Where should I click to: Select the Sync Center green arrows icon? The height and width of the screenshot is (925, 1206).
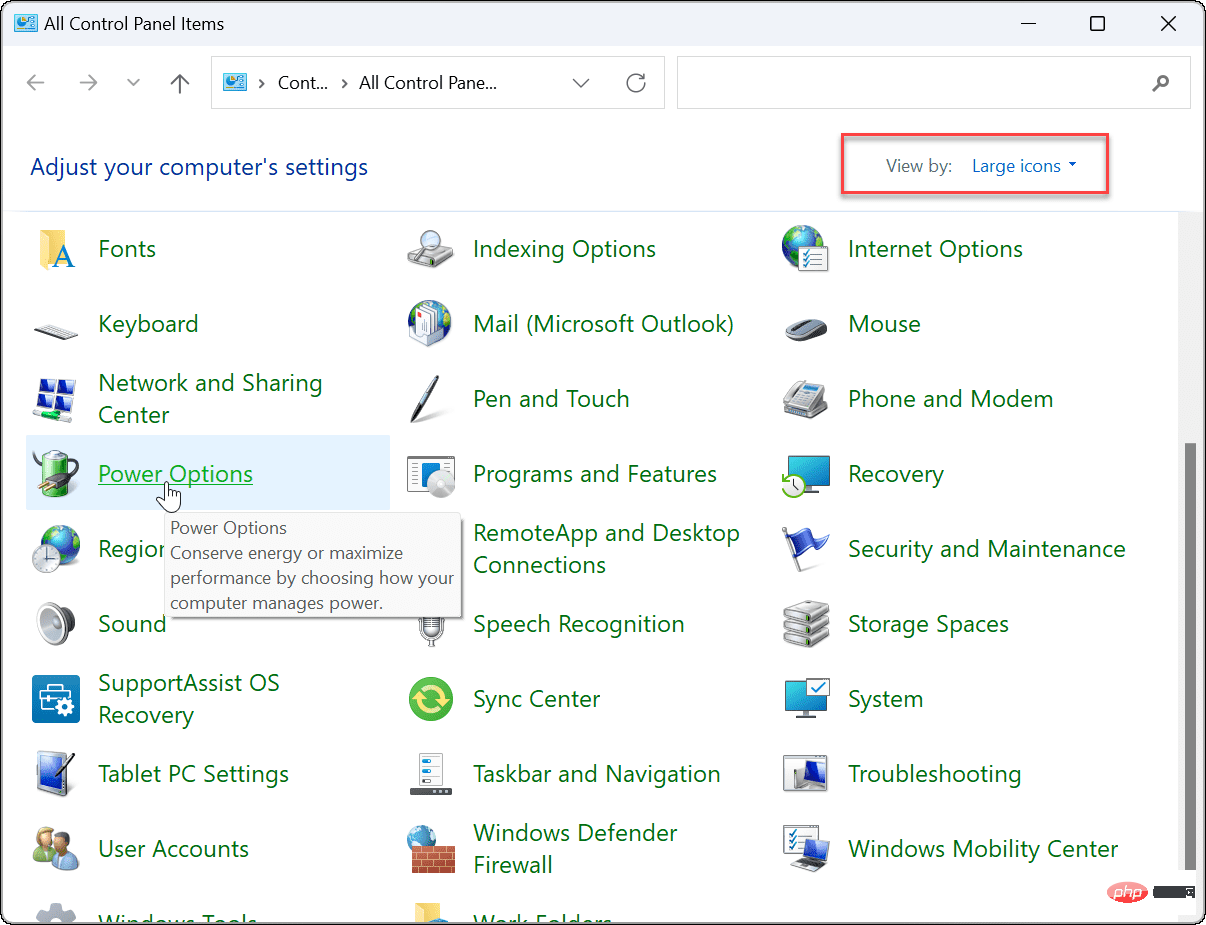point(431,699)
